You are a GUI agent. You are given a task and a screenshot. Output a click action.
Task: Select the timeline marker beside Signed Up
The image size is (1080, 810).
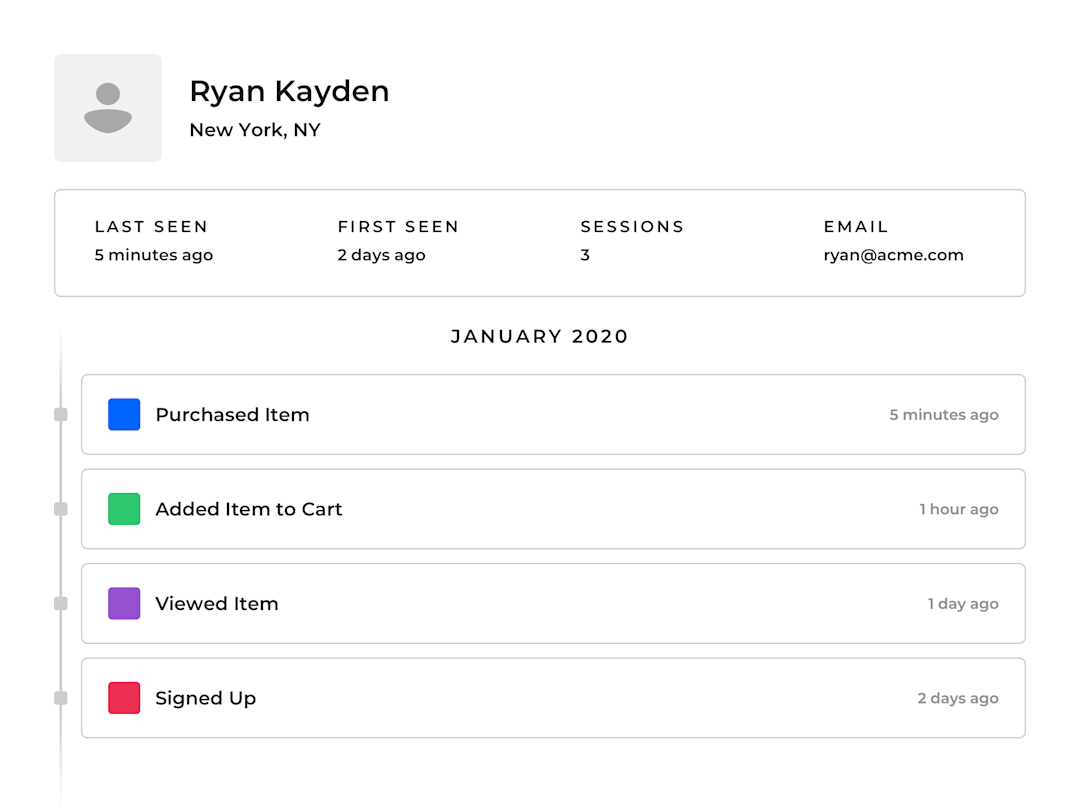(x=61, y=698)
